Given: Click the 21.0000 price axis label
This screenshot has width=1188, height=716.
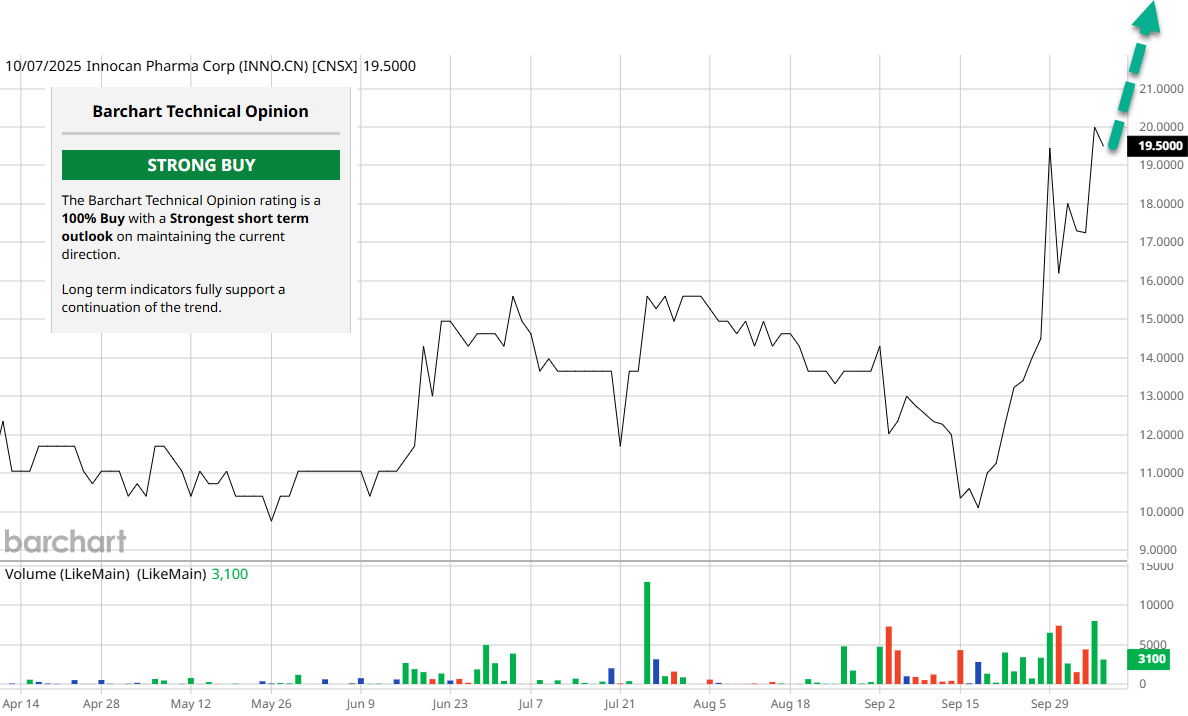Looking at the screenshot, I should [1154, 89].
